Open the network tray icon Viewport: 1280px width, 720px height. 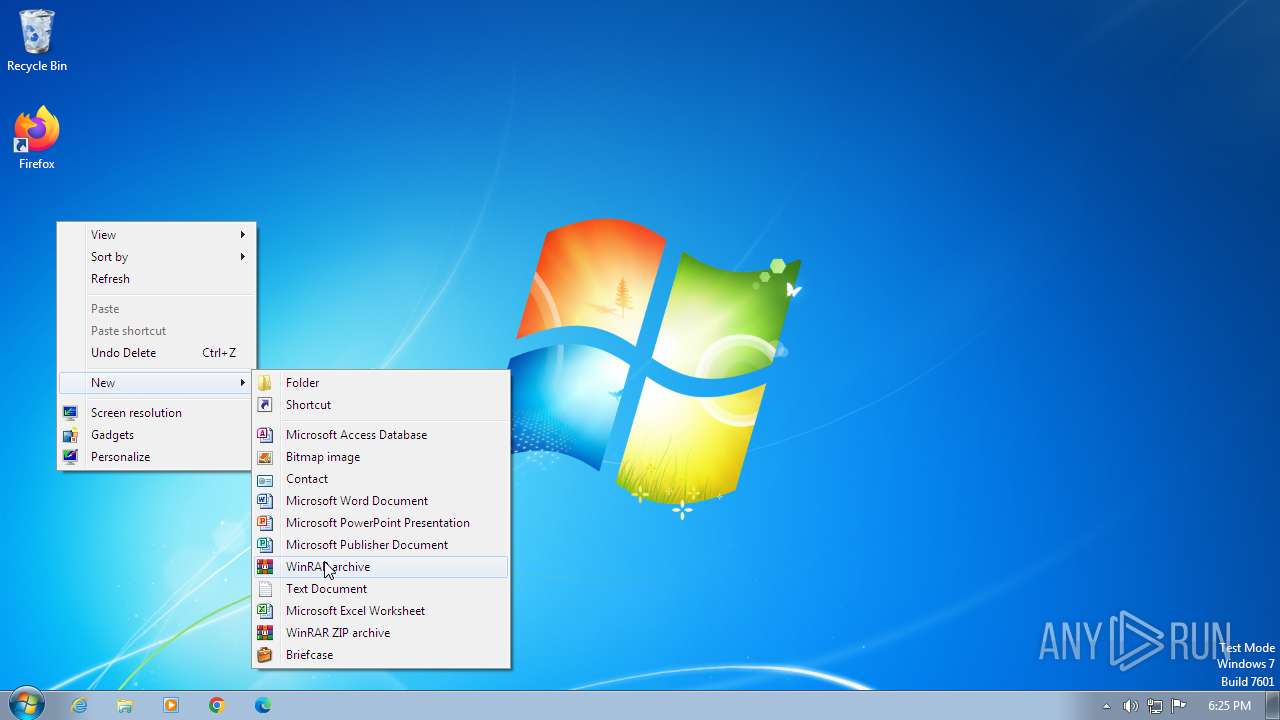[x=1155, y=706]
